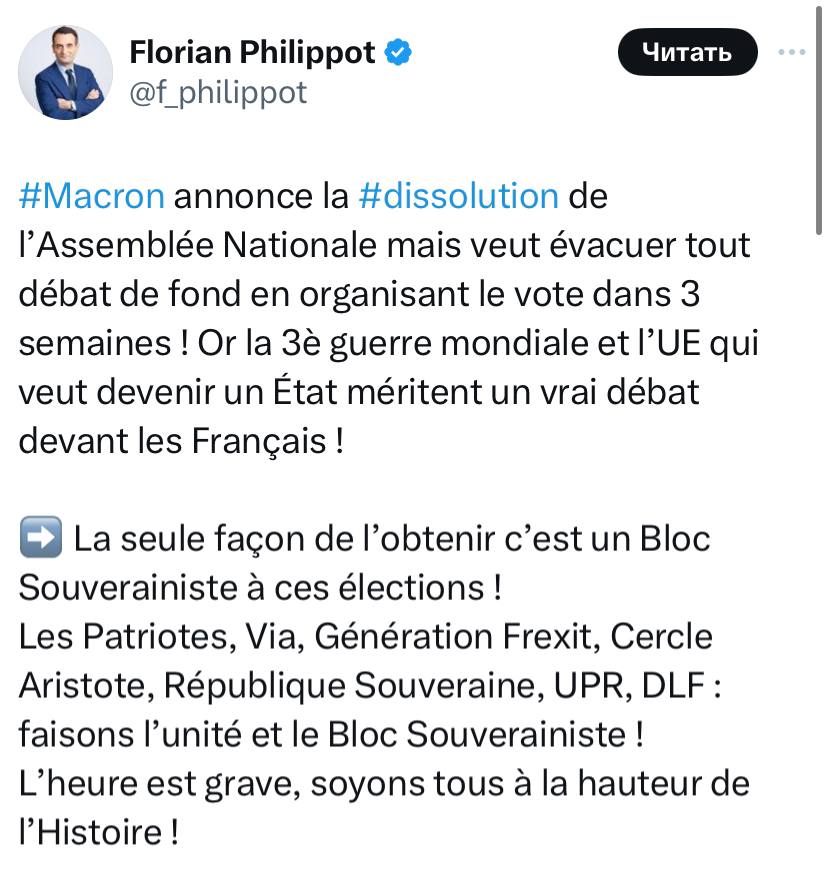The width and height of the screenshot is (828, 887).
Task: Click the line "faisons l'unité et le Bloc Souverainiste"
Action: pyautogui.click(x=330, y=734)
